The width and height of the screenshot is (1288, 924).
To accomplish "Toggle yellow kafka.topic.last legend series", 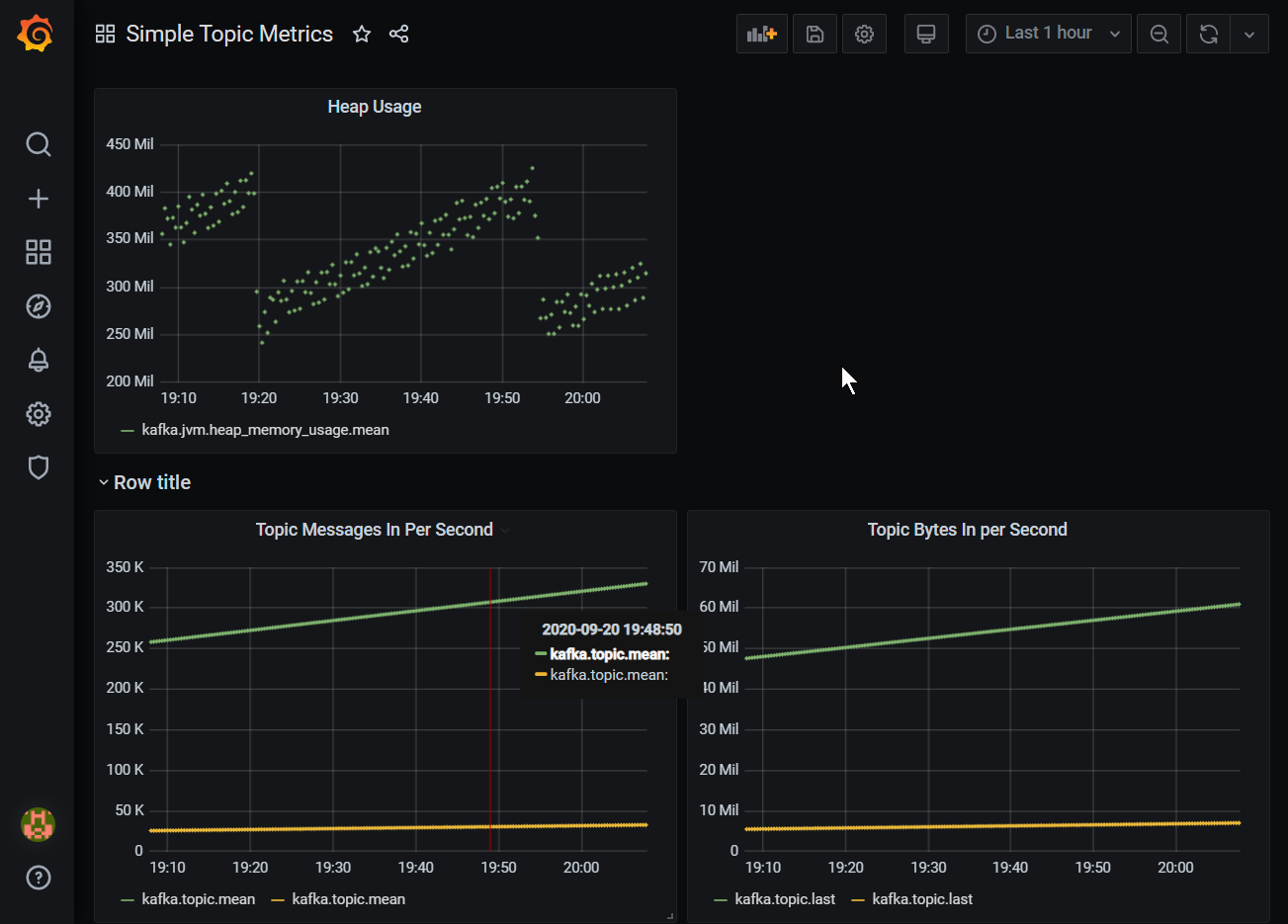I will point(922,899).
